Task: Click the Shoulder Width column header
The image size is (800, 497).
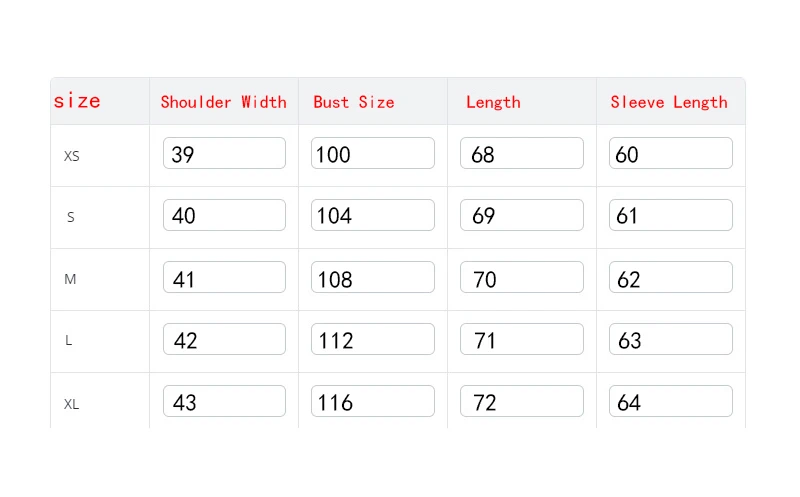Action: (223, 102)
